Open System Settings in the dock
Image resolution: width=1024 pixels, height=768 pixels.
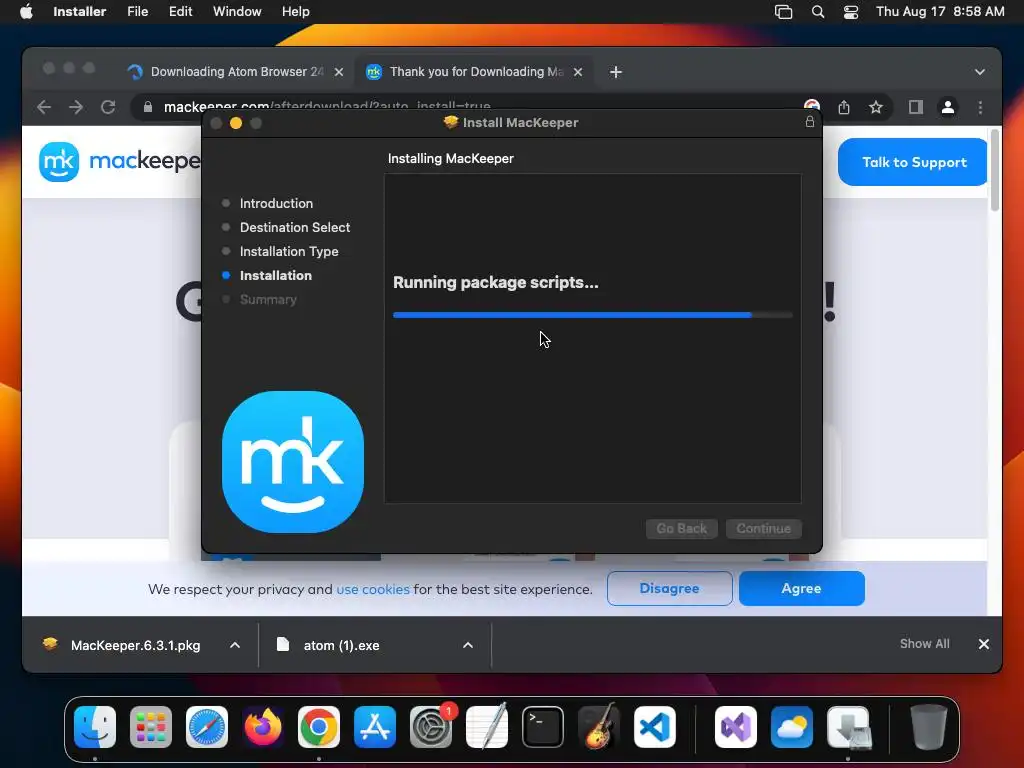tap(431, 726)
